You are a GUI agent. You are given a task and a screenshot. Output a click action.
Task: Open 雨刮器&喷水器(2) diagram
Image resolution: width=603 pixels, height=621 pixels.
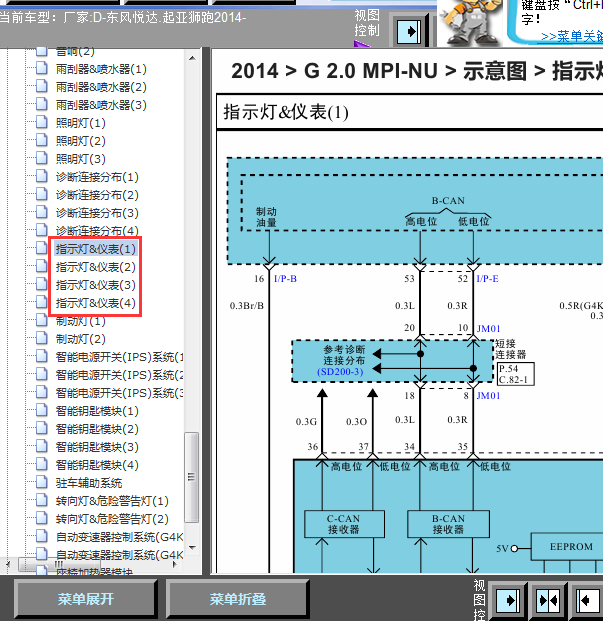pyautogui.click(x=101, y=87)
